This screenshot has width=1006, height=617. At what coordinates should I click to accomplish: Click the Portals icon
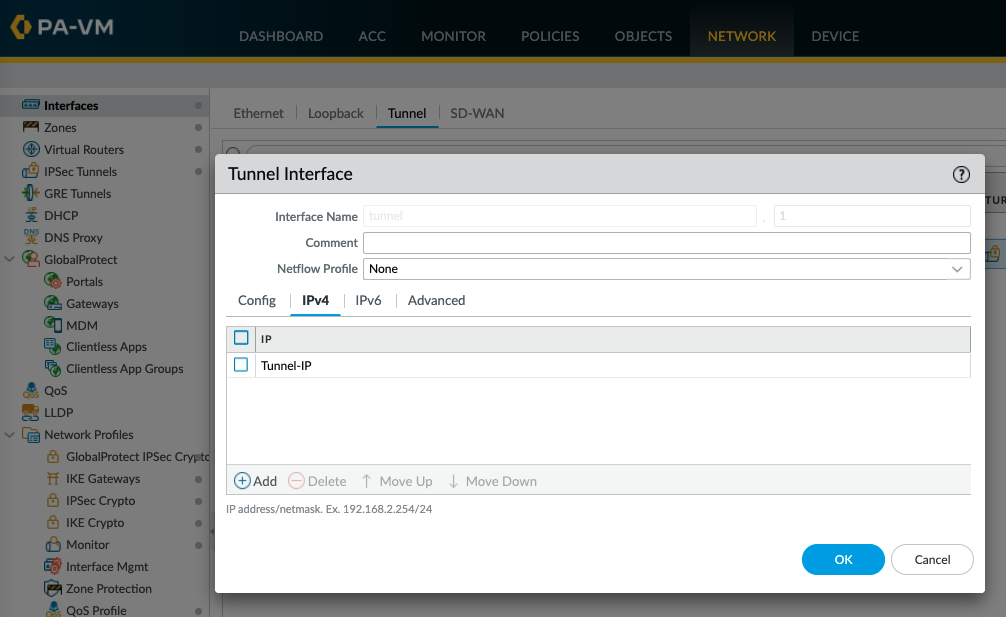(x=53, y=281)
